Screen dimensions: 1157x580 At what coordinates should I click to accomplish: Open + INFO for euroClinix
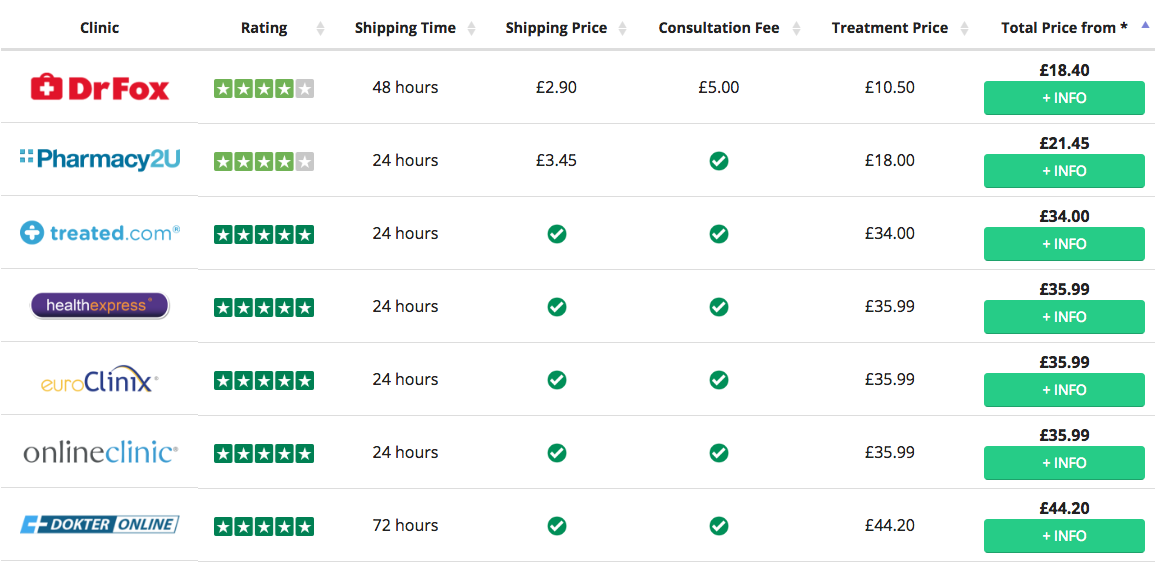point(1064,390)
